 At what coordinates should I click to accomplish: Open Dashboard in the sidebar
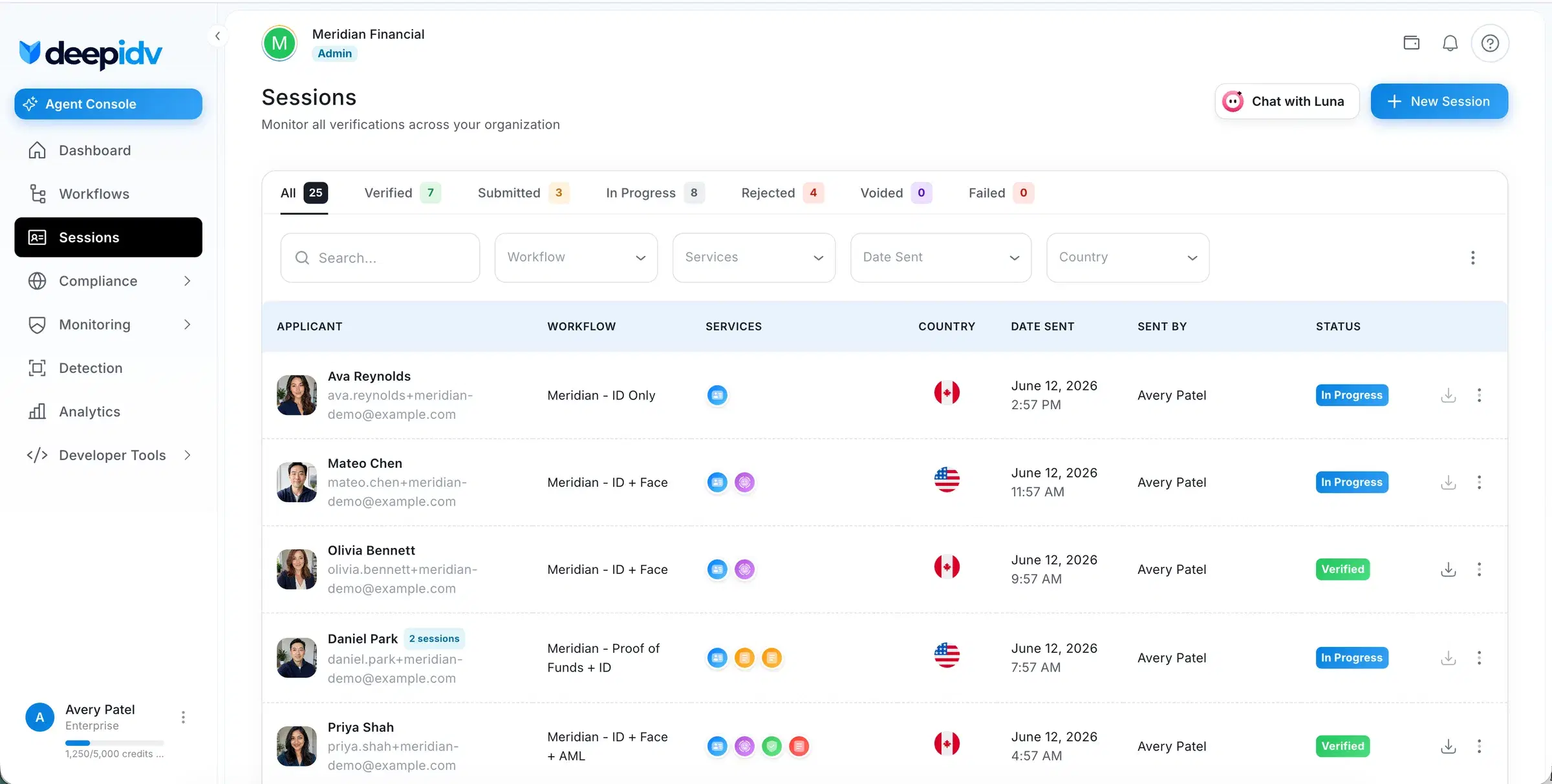point(109,151)
